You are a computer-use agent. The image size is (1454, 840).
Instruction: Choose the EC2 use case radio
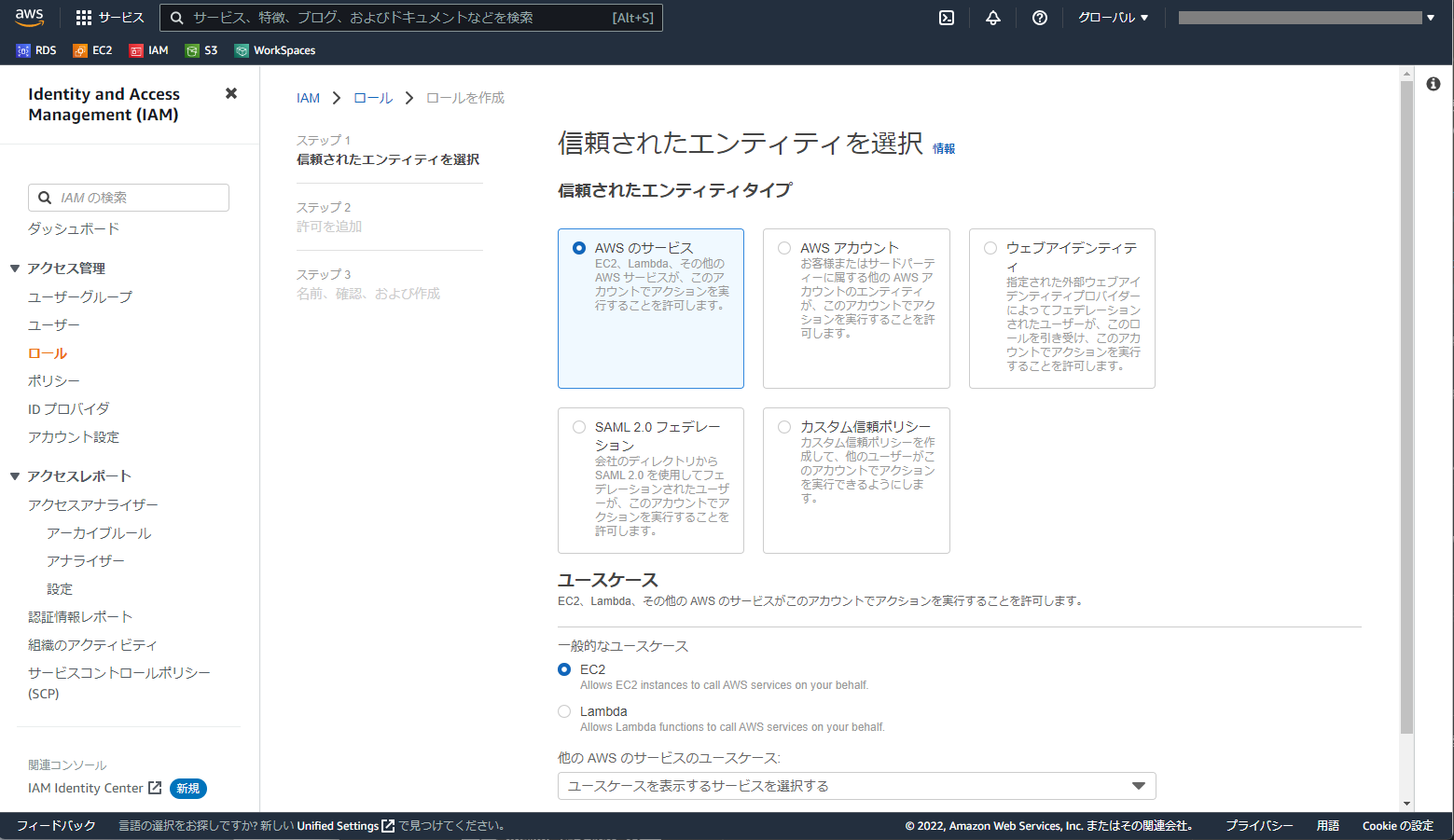point(564,669)
